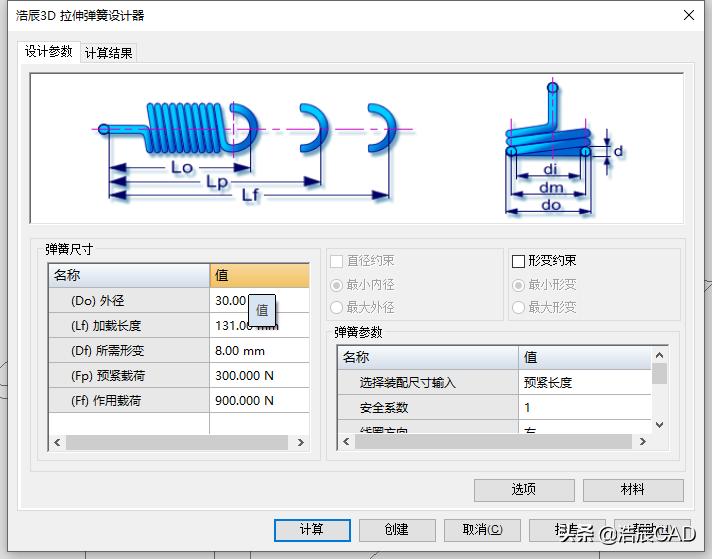Click the 值 column header in 弹簧参数
Viewport: 712px width, 559px height.
tap(585, 357)
